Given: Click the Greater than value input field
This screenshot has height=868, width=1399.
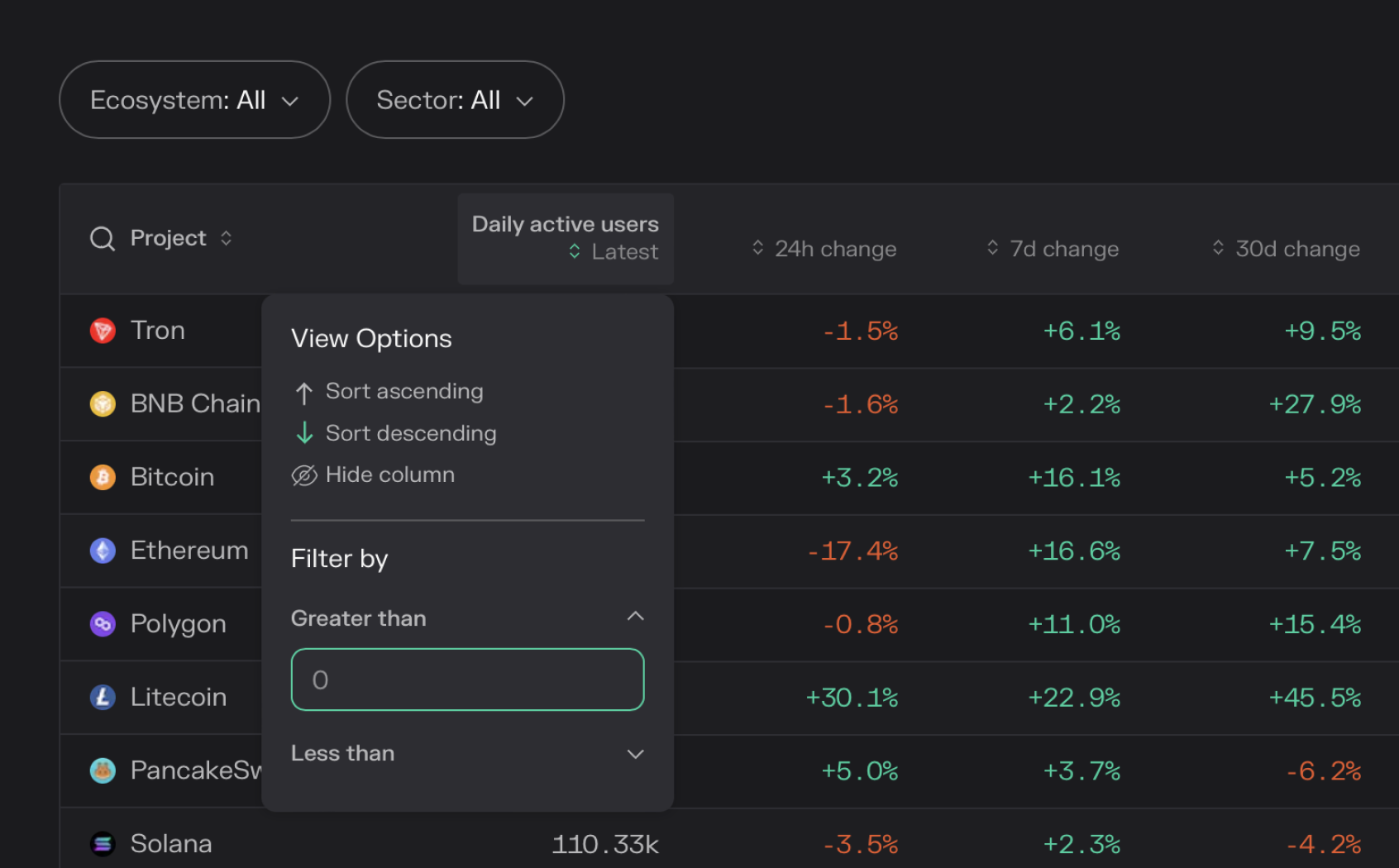Looking at the screenshot, I should (x=467, y=680).
